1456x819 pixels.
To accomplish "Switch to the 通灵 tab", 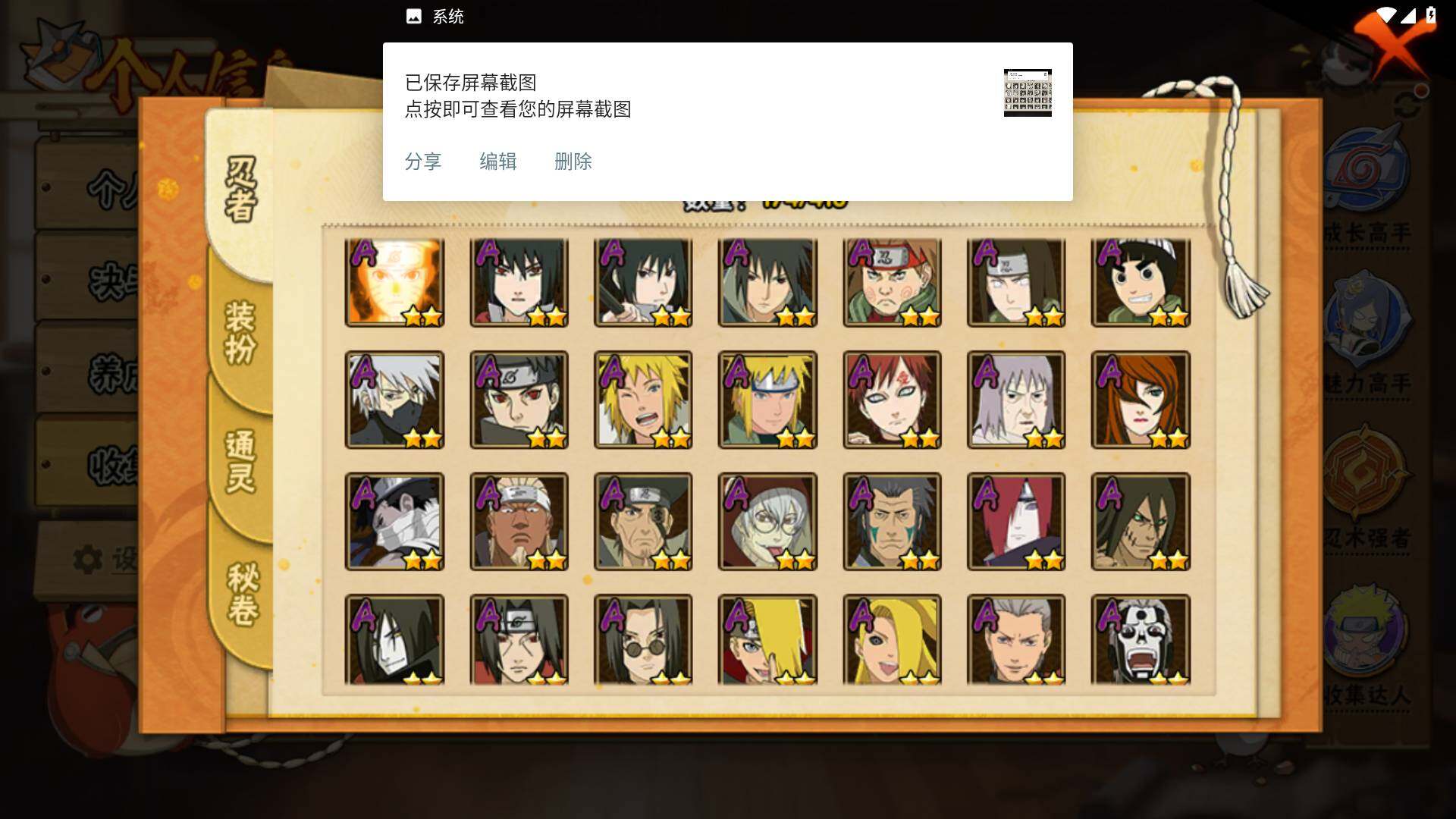I will point(241,463).
